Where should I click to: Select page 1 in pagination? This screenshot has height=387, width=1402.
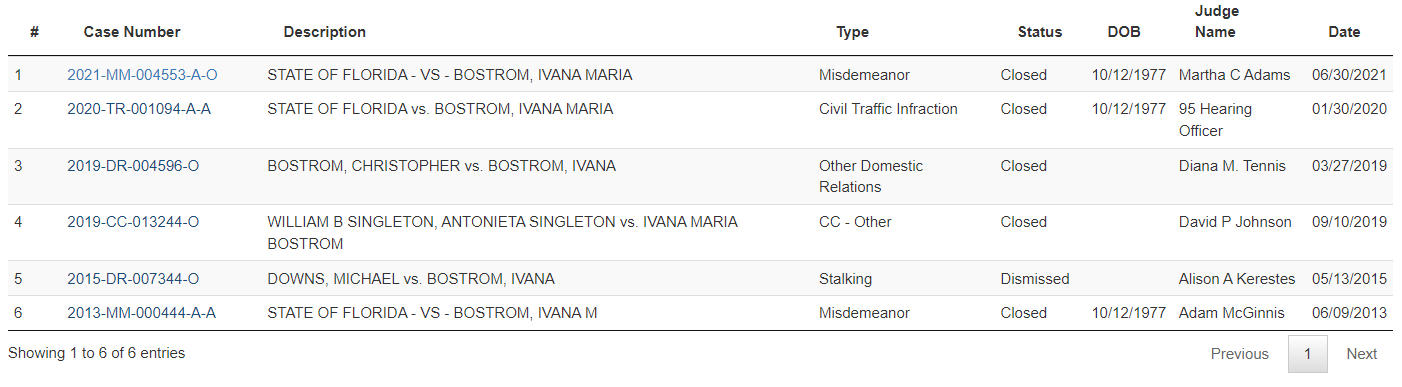pyautogui.click(x=1308, y=354)
